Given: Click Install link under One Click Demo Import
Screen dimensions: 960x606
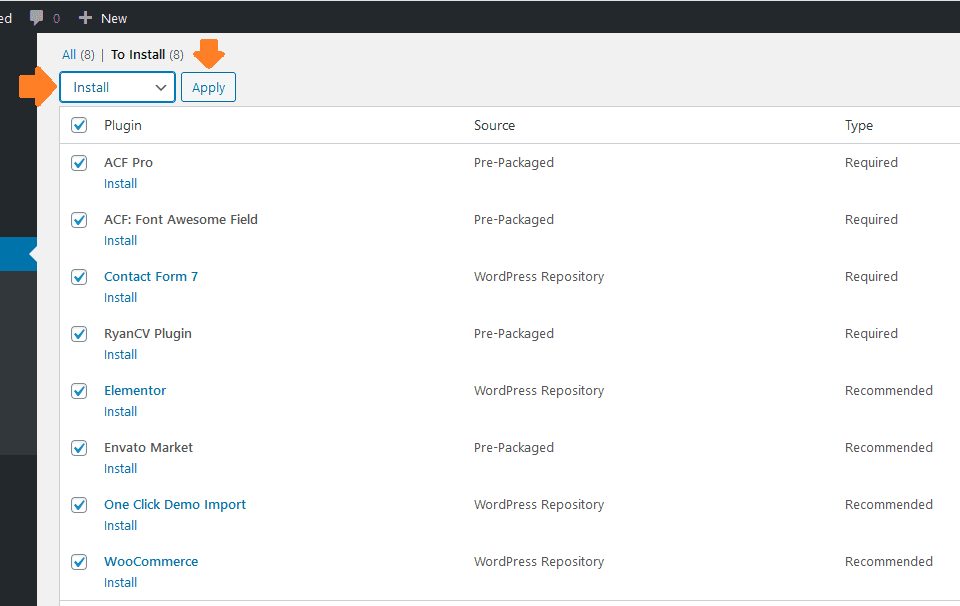Looking at the screenshot, I should [x=121, y=525].
